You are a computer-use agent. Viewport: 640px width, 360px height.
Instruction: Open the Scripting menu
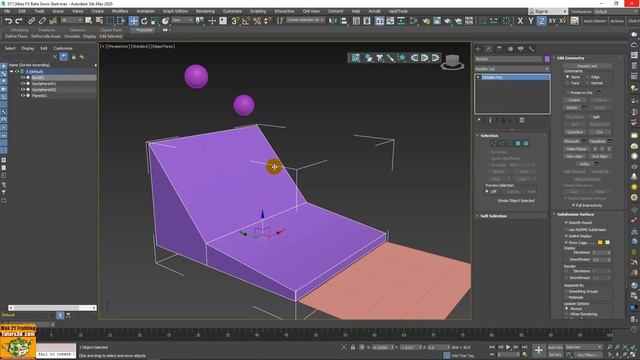[x=258, y=11]
